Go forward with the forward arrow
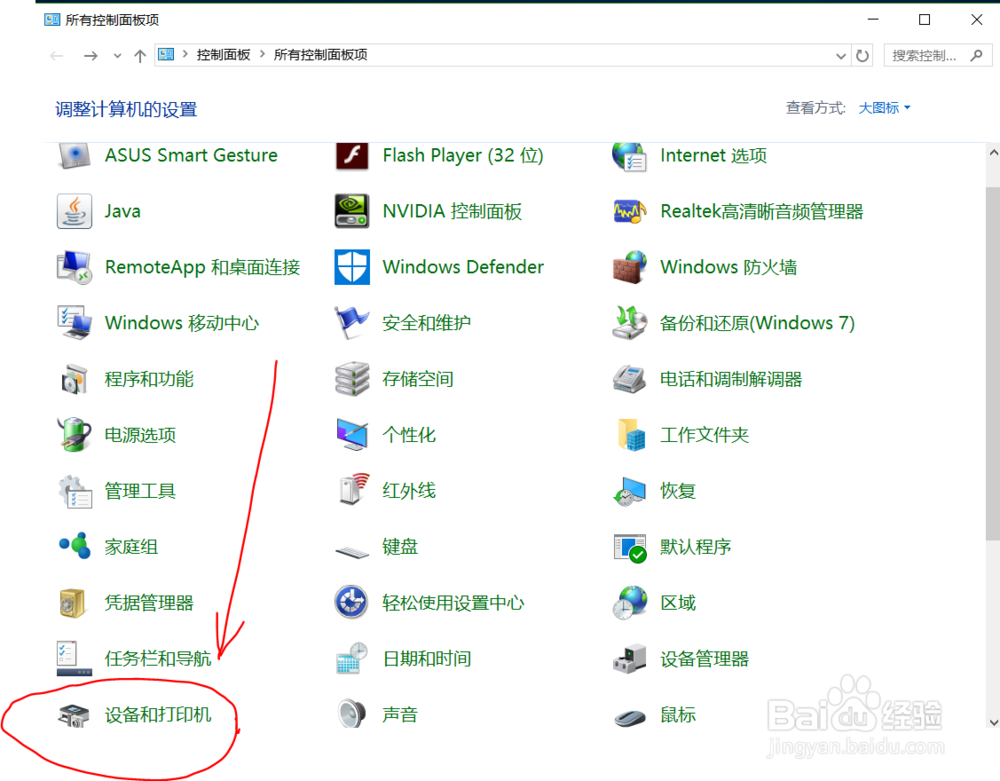Image resolution: width=1000 pixels, height=781 pixels. pos(91,55)
